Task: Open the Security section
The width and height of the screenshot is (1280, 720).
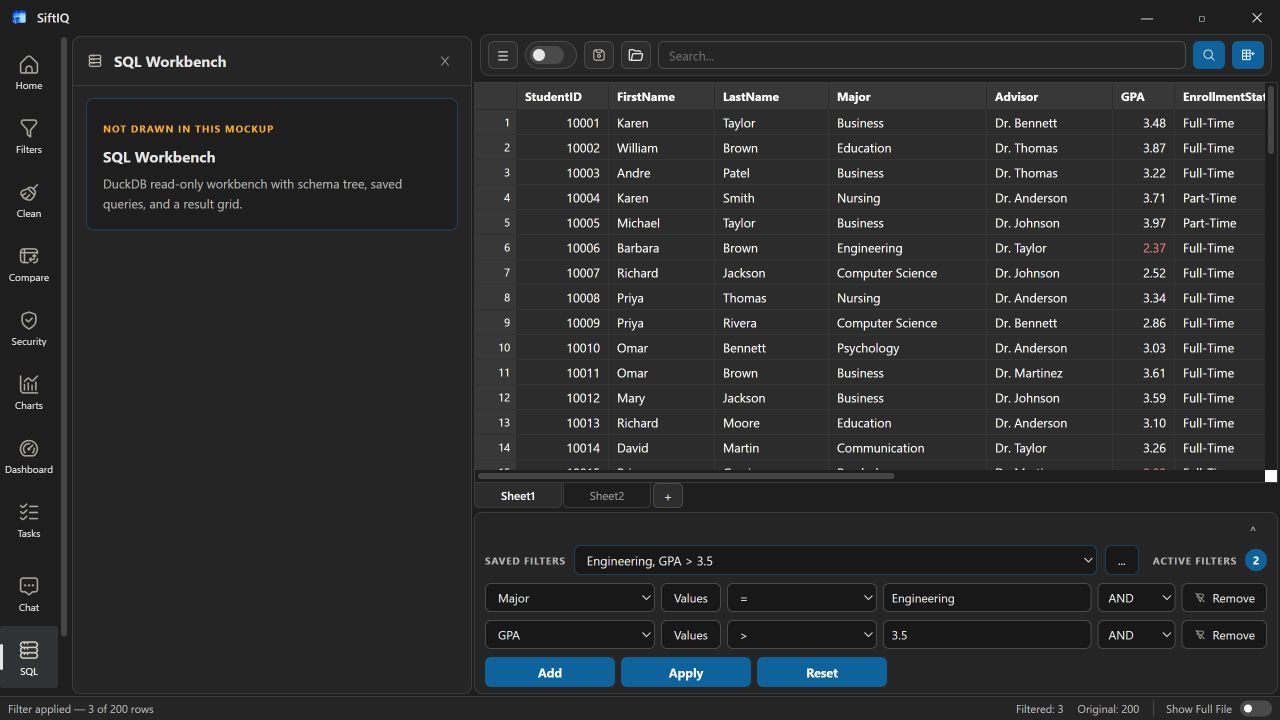Action: click(x=29, y=329)
